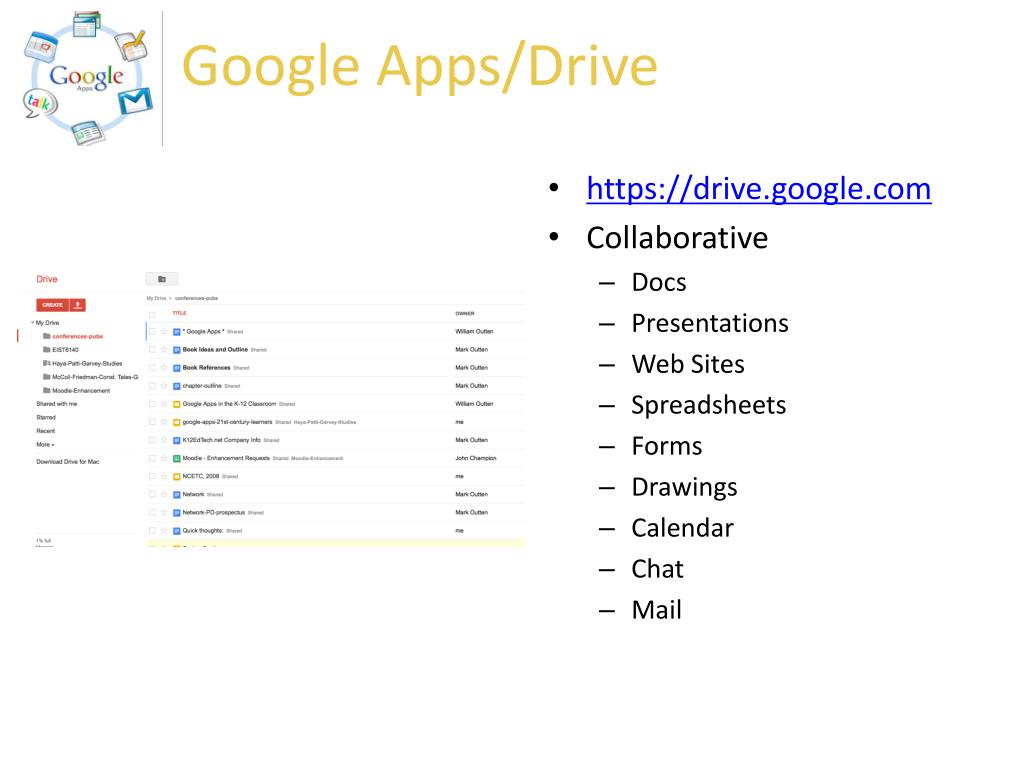Click the Docs pencil icon in Google Apps logo

(x=132, y=44)
